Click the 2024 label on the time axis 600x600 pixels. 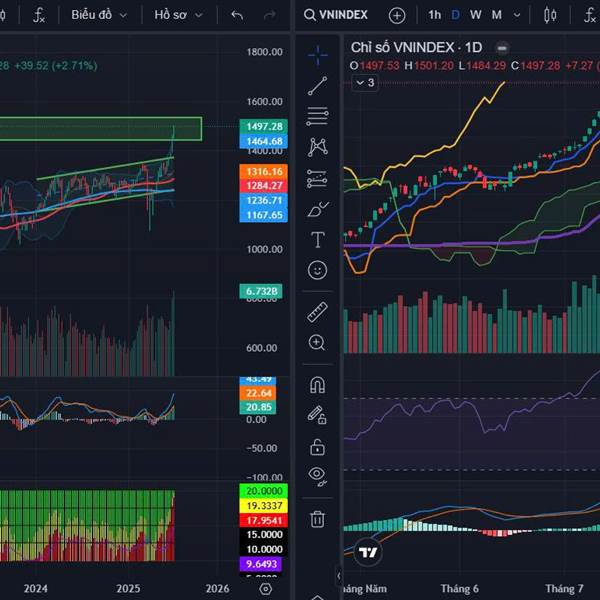pos(36,589)
